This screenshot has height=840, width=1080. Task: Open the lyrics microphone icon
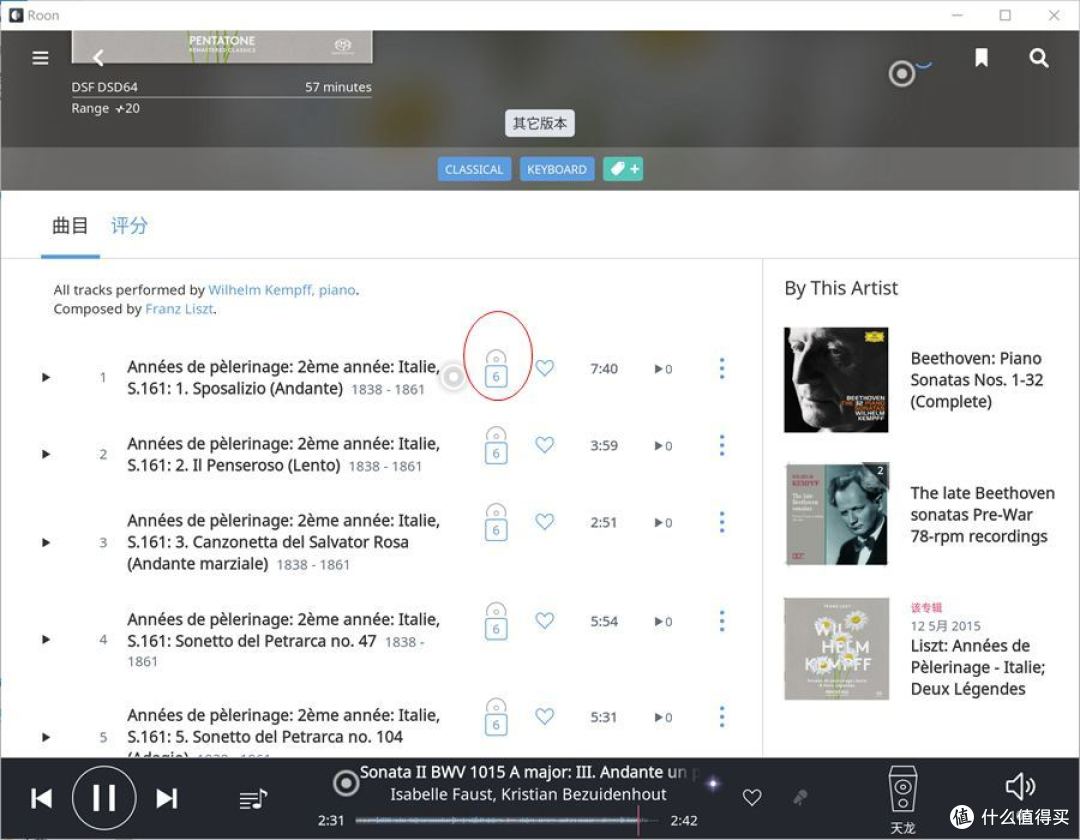800,797
